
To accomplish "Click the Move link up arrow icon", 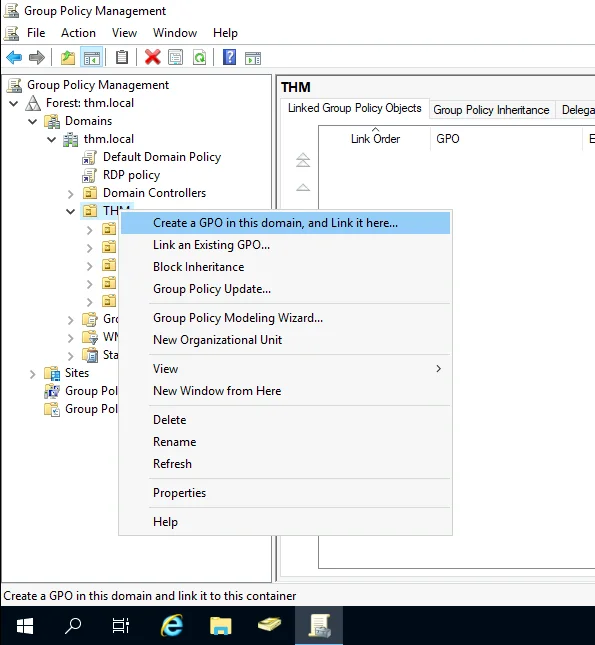I will coord(303,188).
